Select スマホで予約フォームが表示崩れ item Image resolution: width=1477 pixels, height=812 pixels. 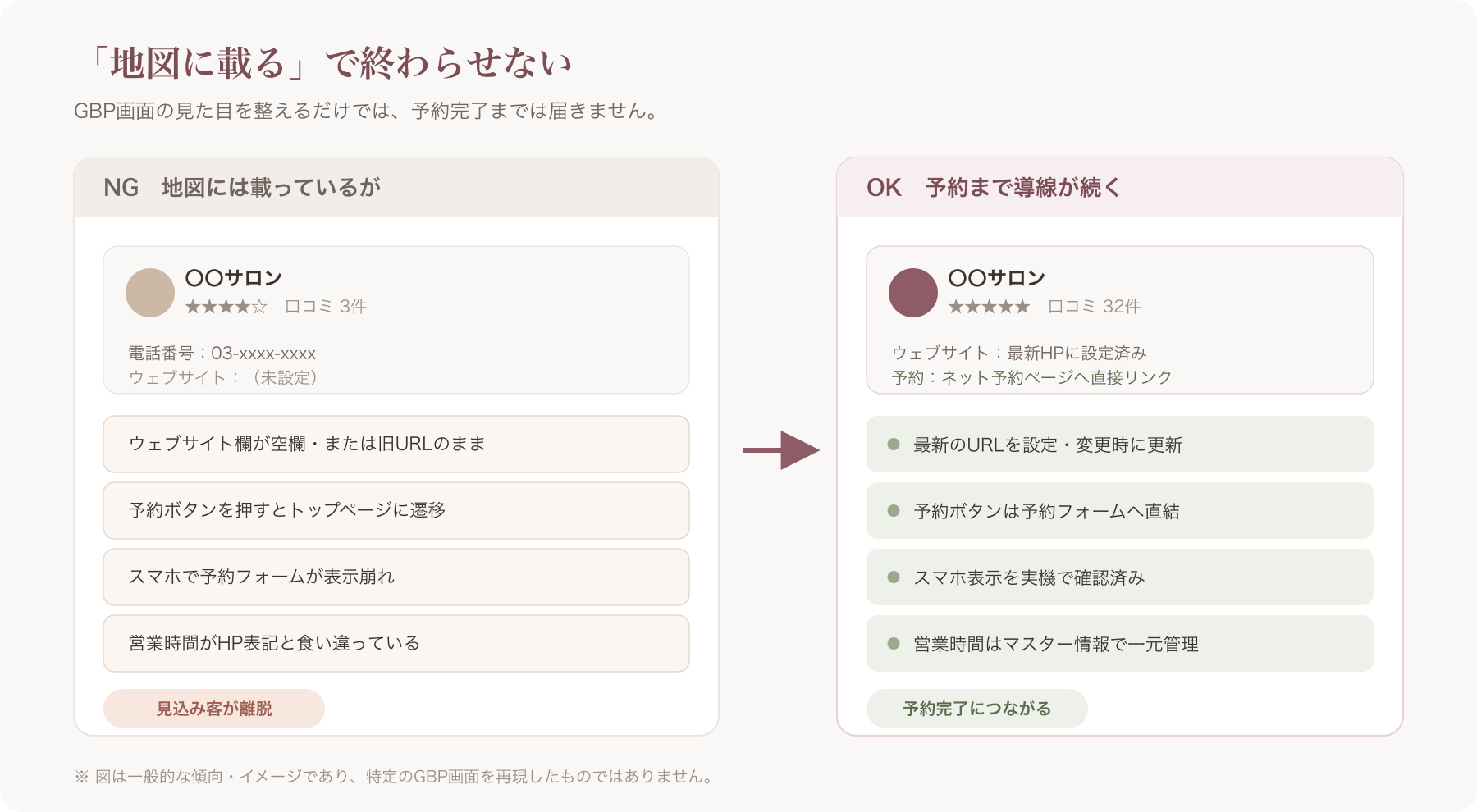click(396, 577)
